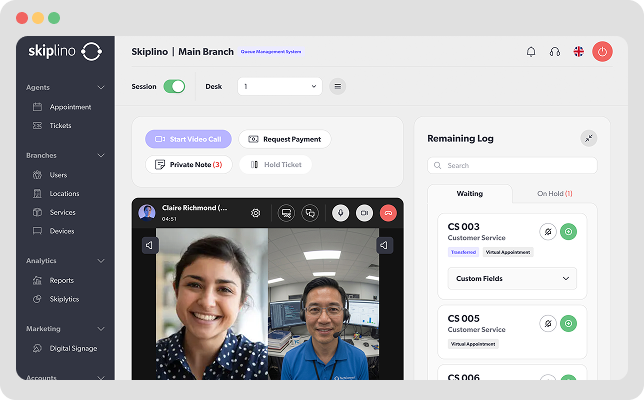Image resolution: width=644 pixels, height=400 pixels.
Task: Click Virtual Appointment tag on CS 005
Action: coord(473,344)
